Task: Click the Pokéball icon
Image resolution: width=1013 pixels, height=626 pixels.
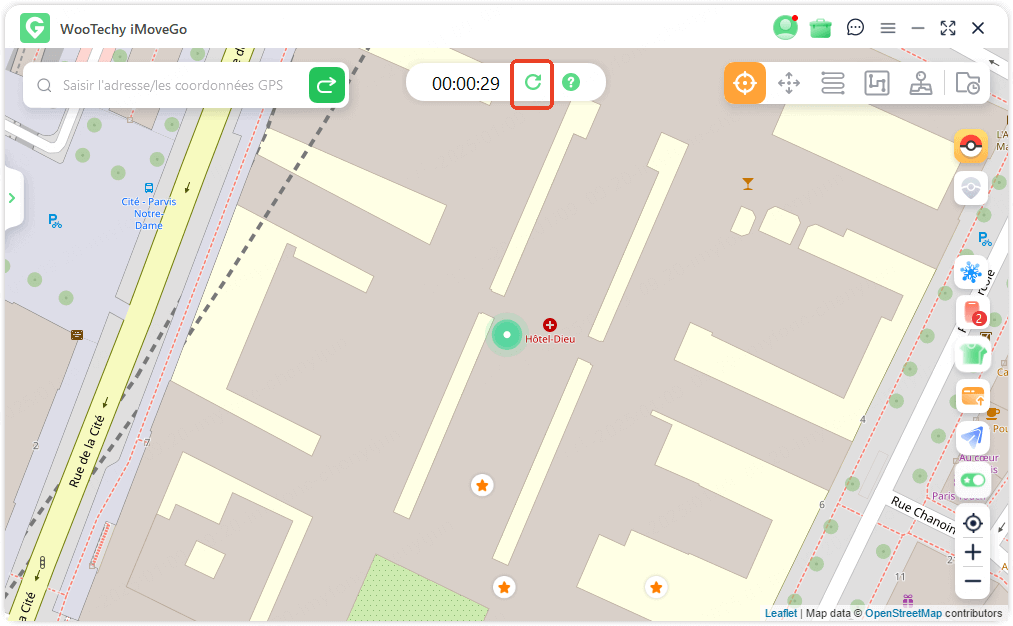Action: 971,147
